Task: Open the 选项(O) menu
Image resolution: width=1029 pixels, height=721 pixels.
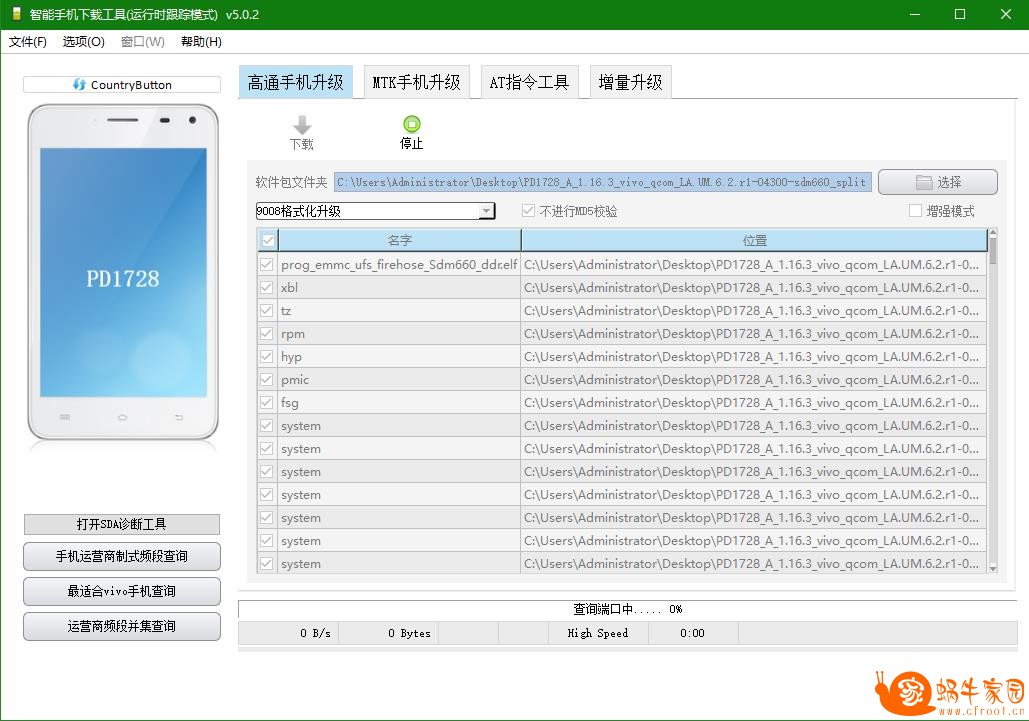Action: pyautogui.click(x=83, y=41)
